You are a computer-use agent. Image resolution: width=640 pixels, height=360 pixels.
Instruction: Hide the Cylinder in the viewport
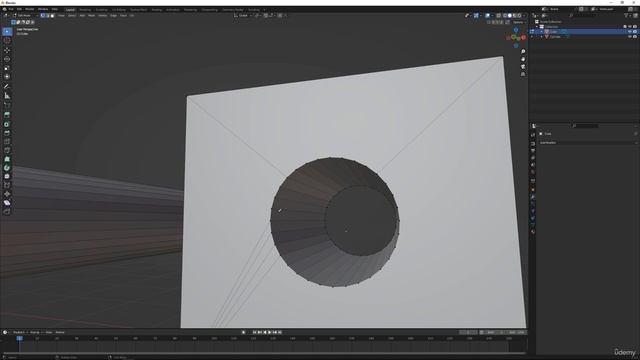(630, 37)
